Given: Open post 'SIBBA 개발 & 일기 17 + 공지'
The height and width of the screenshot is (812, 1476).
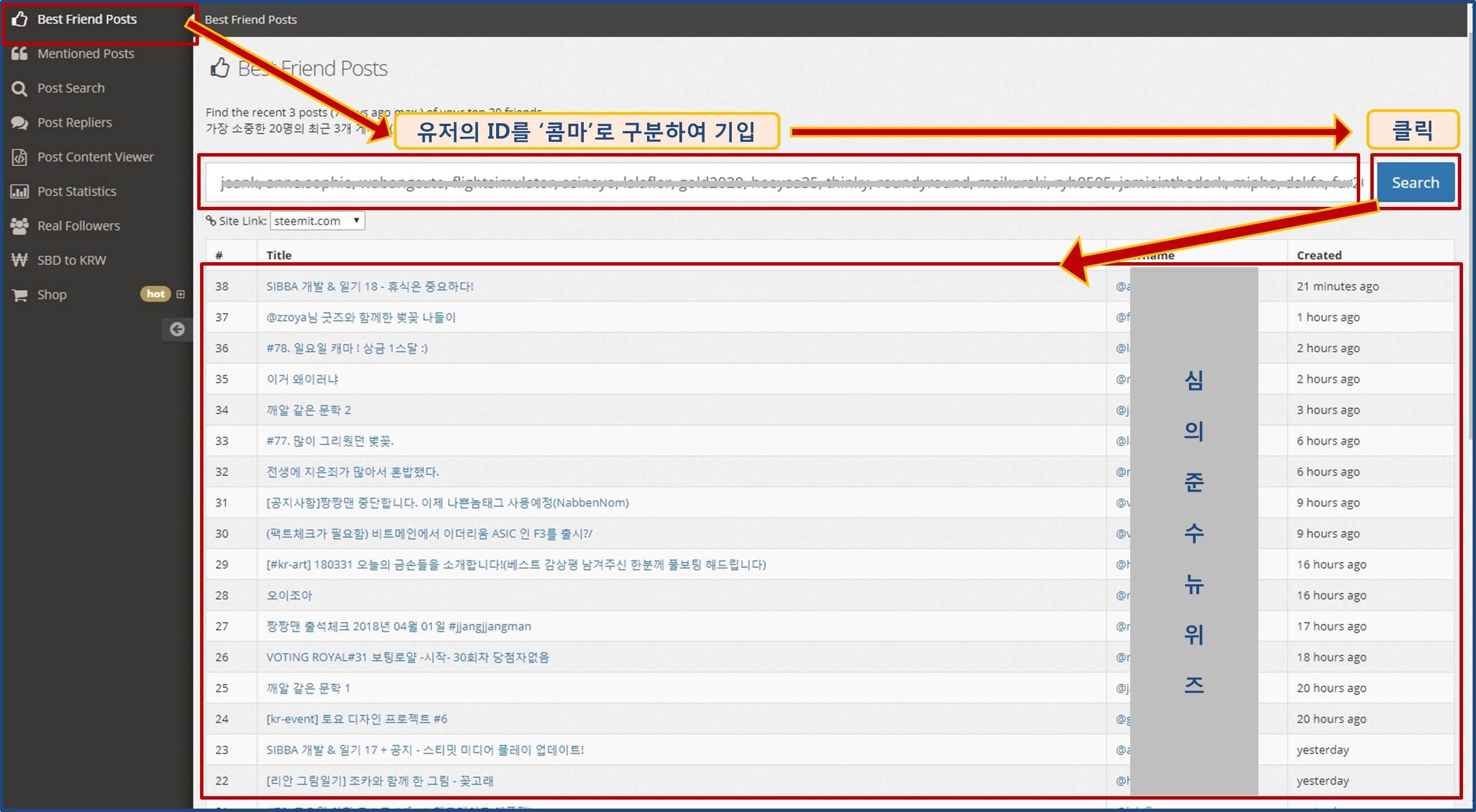Looking at the screenshot, I should 424,750.
